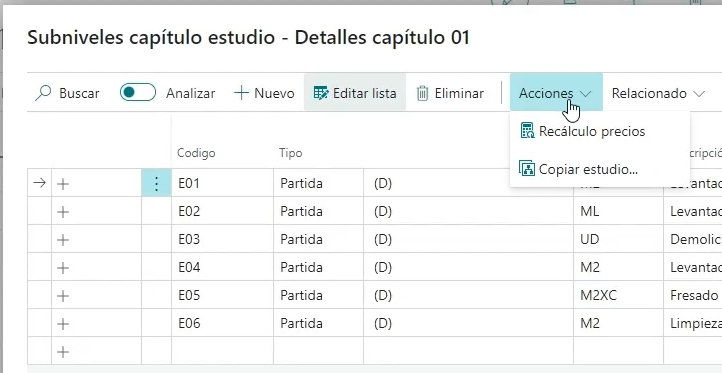
Task: Click the empty Tipo cell in the new row
Action: click(319, 351)
